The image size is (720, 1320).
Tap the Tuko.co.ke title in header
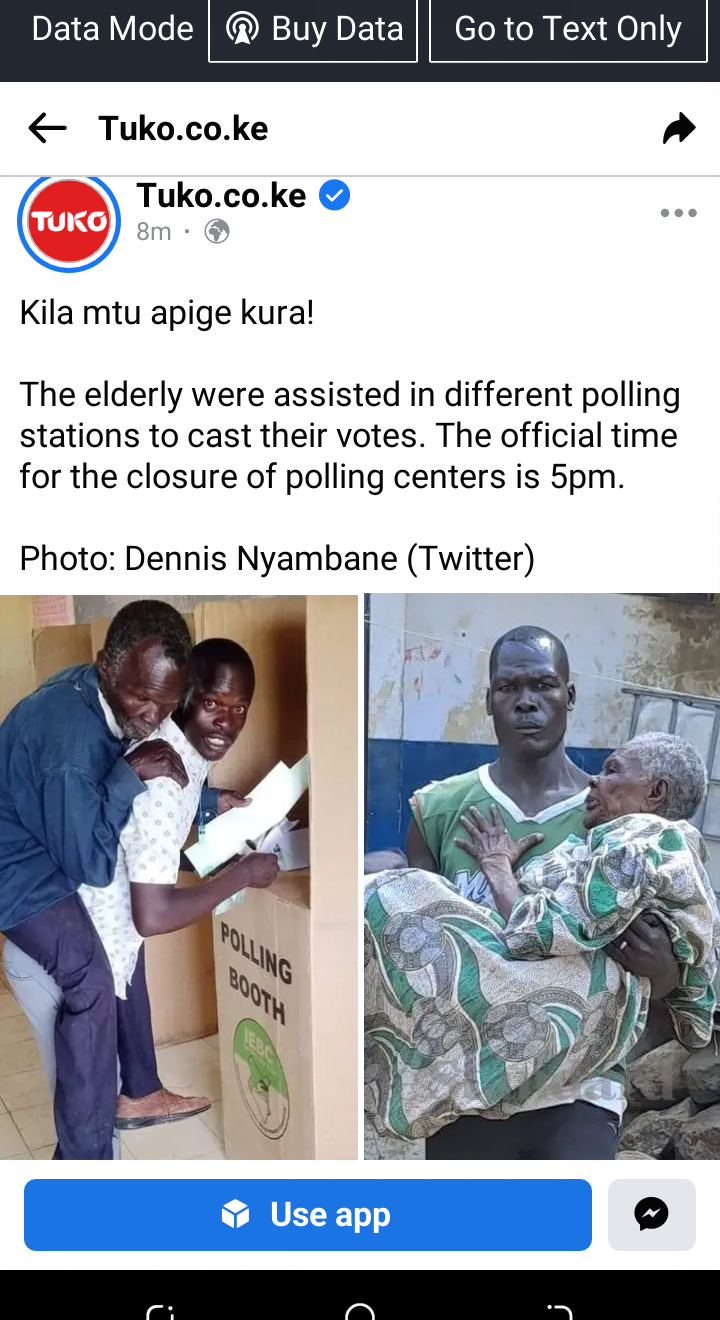click(x=183, y=128)
